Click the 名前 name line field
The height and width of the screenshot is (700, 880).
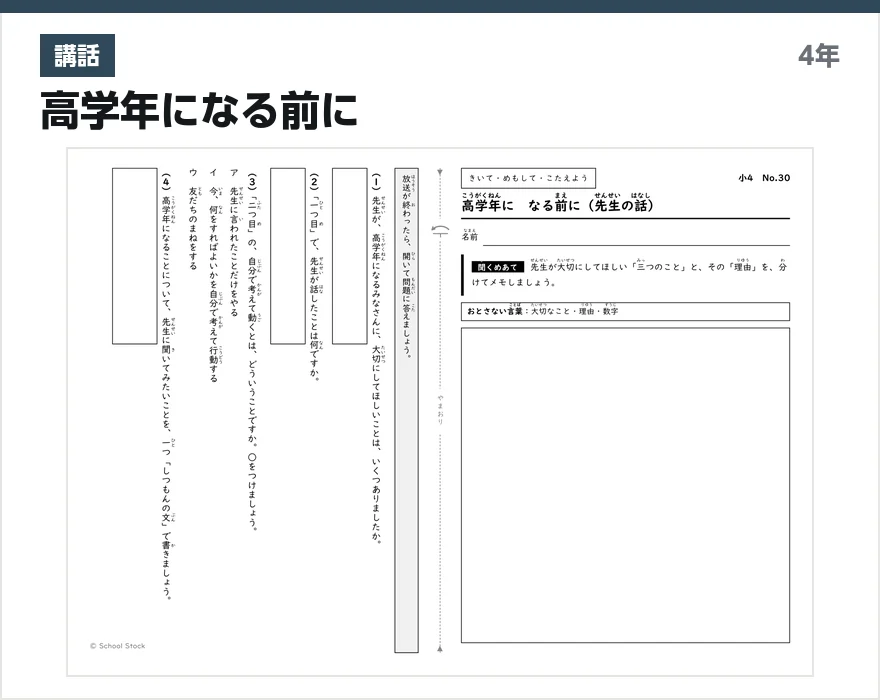pyautogui.click(x=636, y=238)
